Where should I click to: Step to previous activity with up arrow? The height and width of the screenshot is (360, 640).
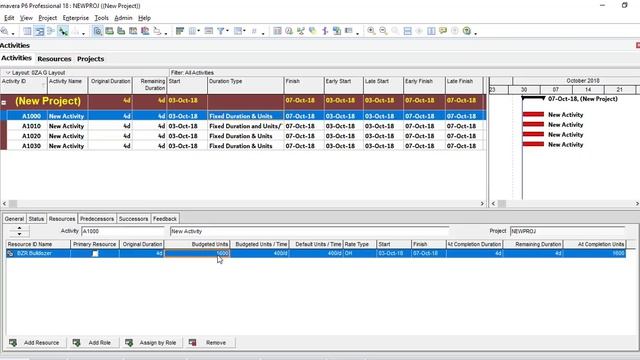click(x=19, y=228)
